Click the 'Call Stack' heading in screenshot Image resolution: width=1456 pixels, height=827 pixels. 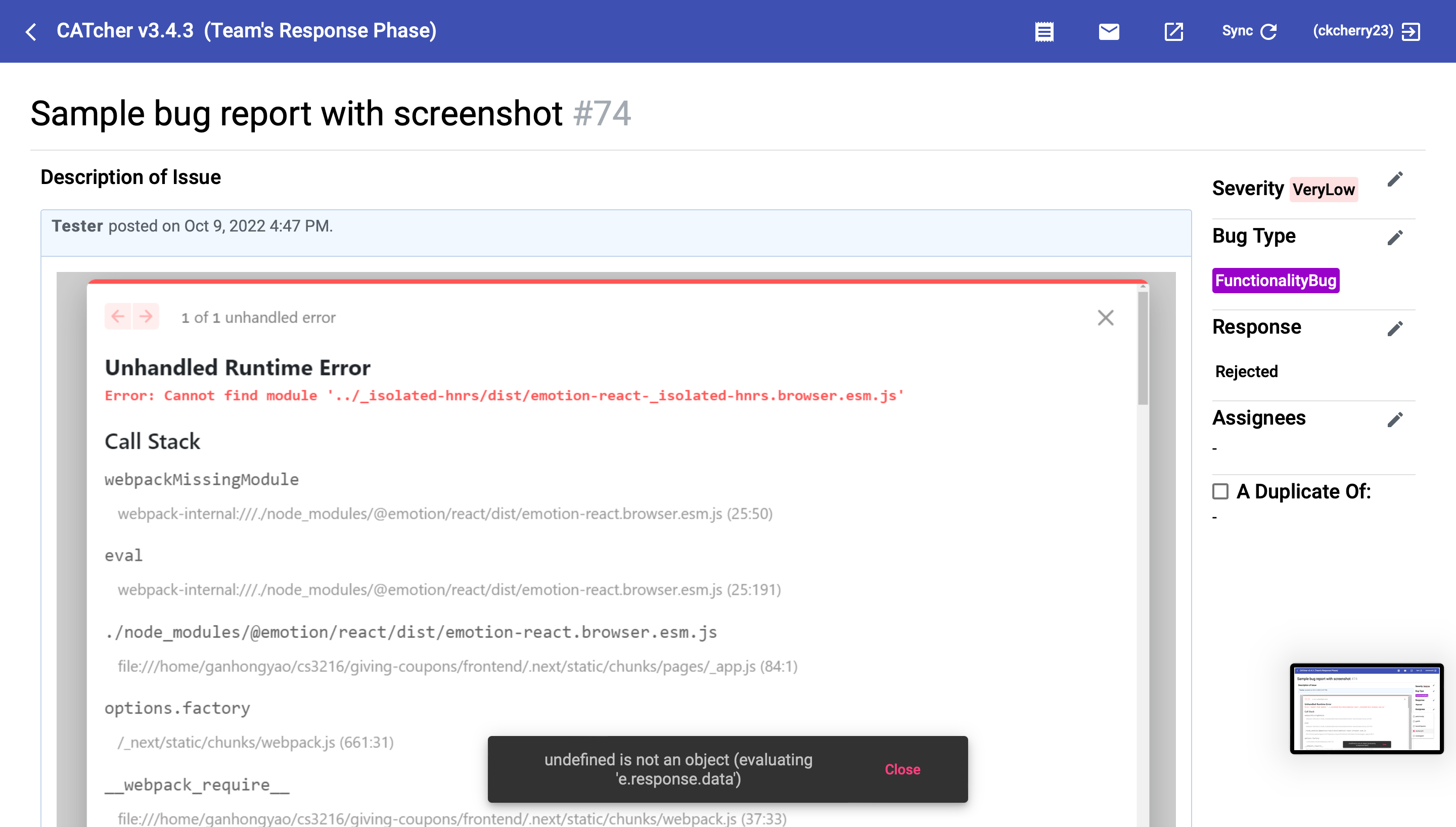(x=152, y=441)
